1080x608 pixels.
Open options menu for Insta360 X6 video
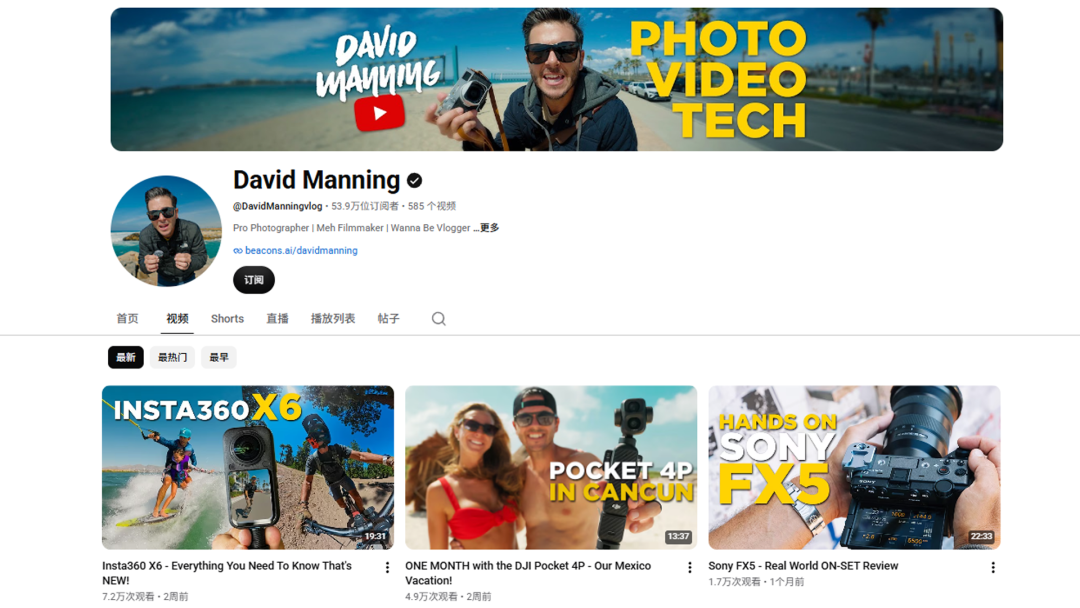(x=387, y=567)
